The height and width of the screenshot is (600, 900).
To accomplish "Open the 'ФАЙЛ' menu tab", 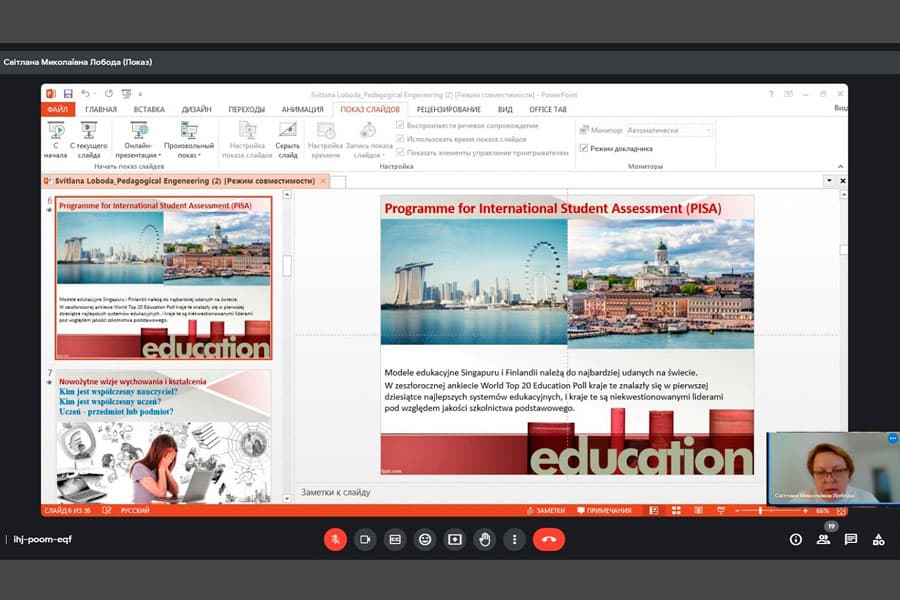I will [57, 109].
